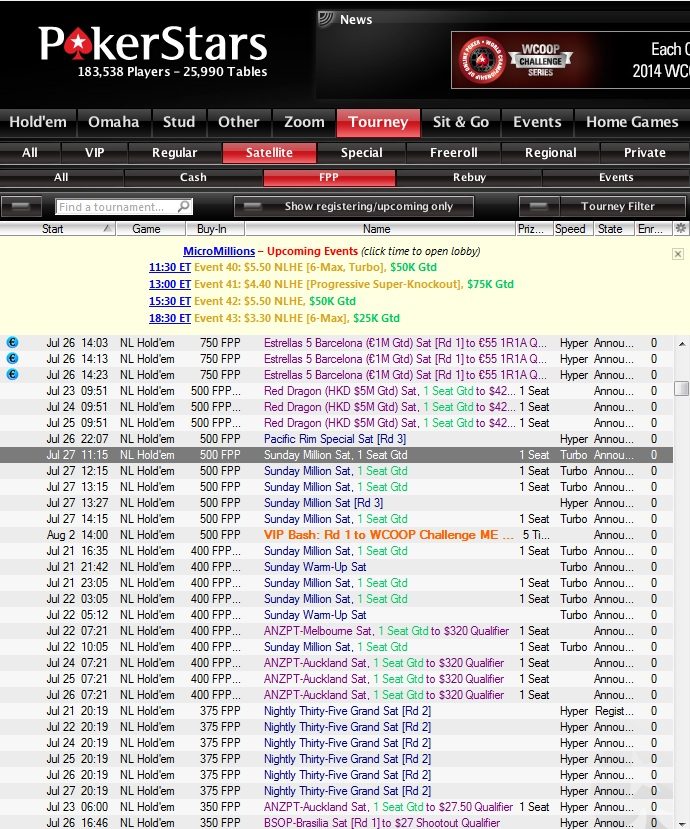
Task: Click the vertical scrollbar thumb
Action: pos(682,388)
